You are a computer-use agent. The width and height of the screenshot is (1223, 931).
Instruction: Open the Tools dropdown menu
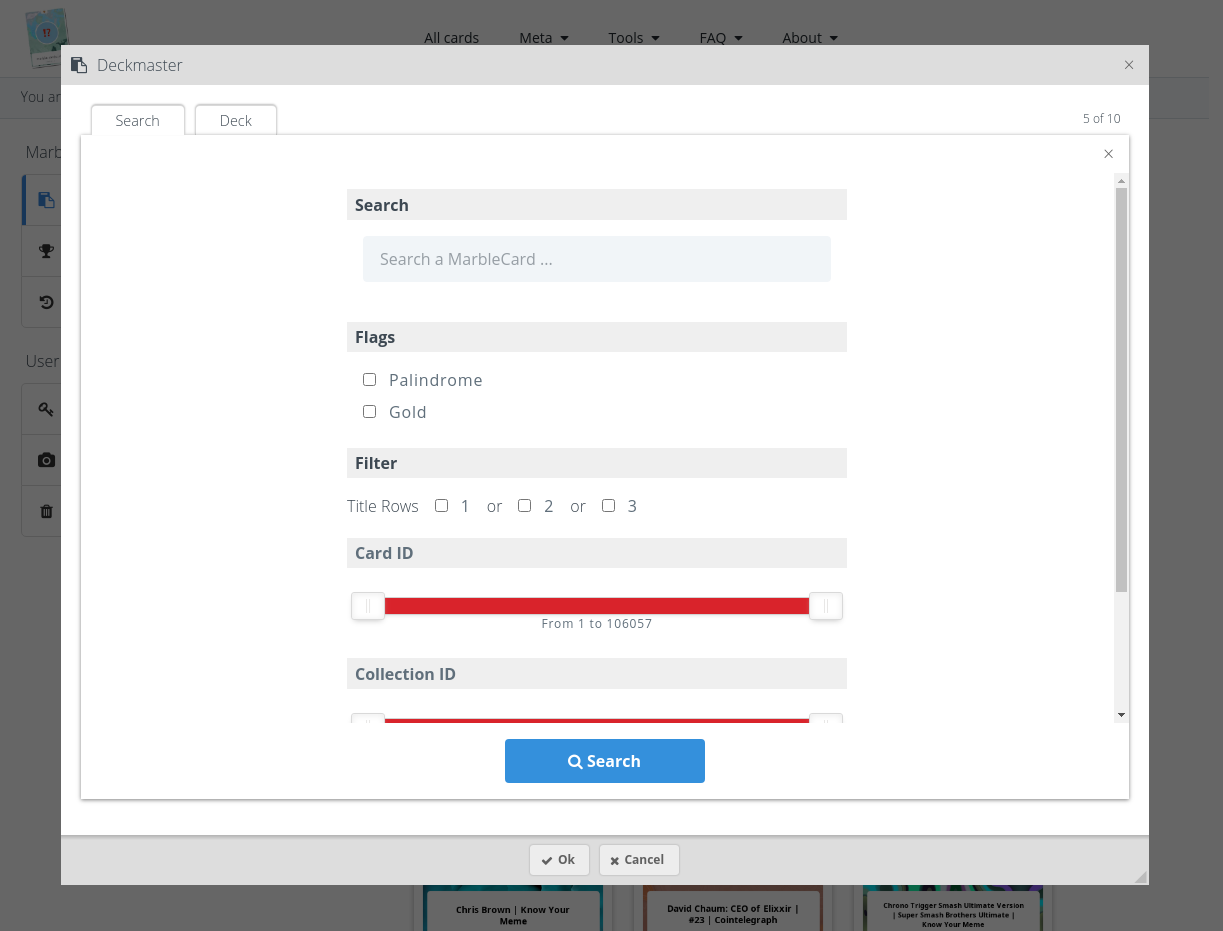click(x=633, y=38)
